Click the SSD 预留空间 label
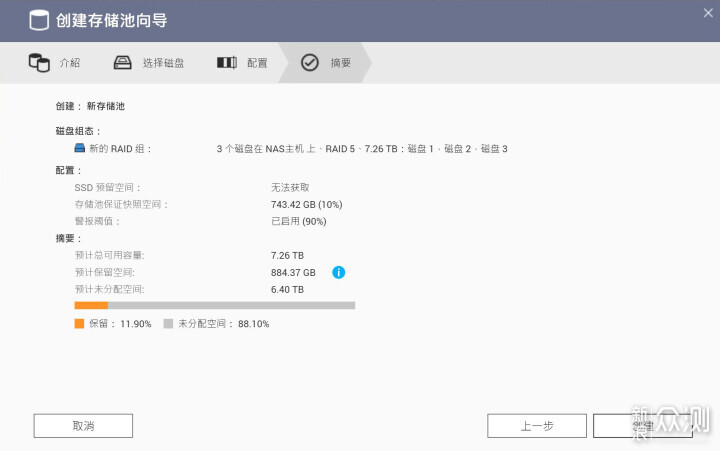Screen dimensions: 720x451 [x=107, y=187]
